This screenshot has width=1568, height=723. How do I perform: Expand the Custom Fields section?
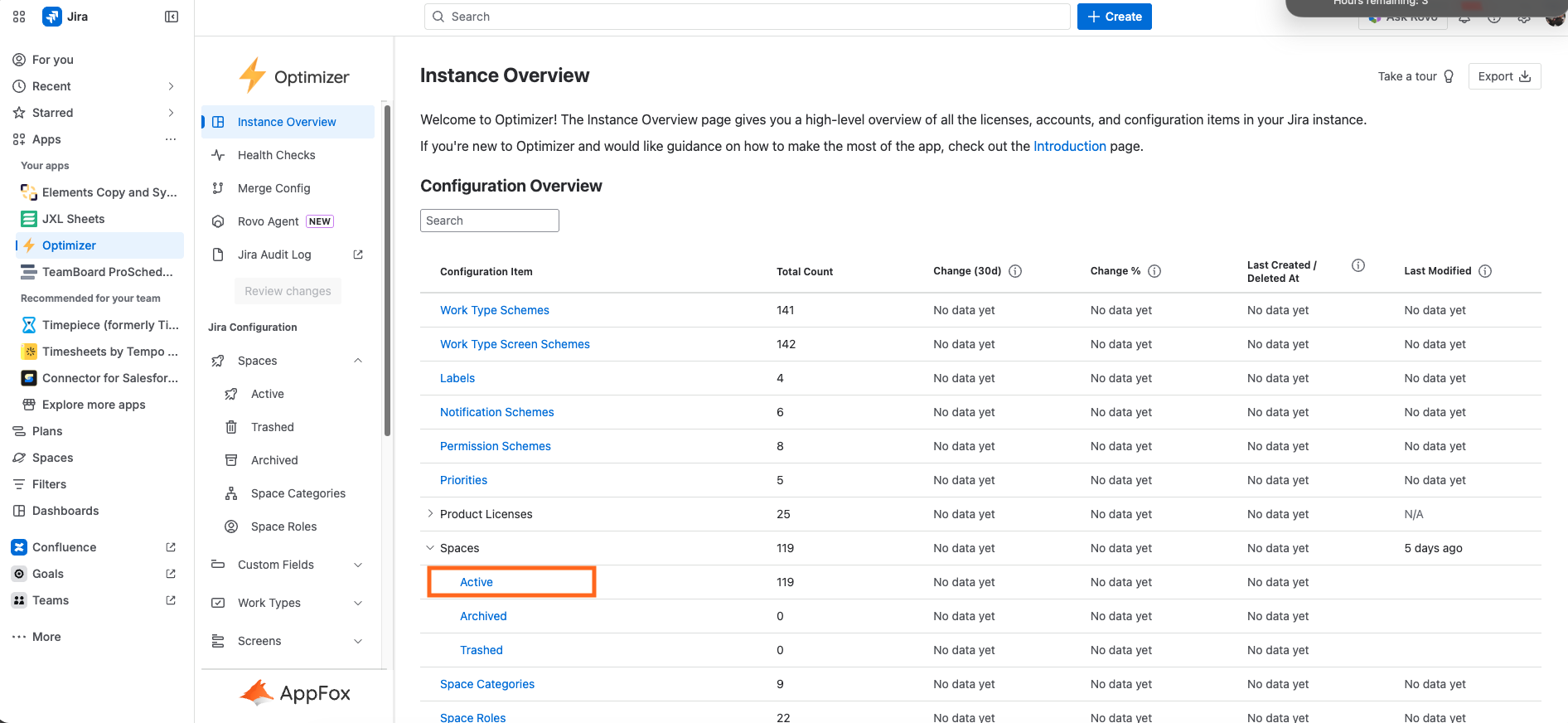pyautogui.click(x=358, y=565)
